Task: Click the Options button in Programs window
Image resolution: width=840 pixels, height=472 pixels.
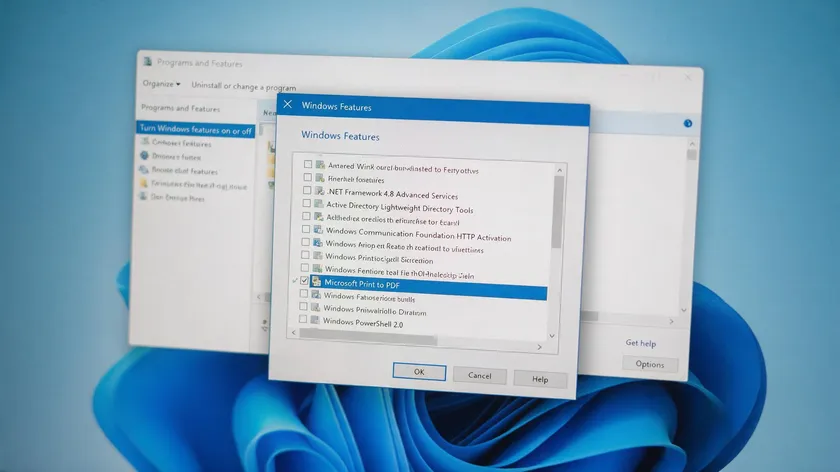Action: coord(650,364)
